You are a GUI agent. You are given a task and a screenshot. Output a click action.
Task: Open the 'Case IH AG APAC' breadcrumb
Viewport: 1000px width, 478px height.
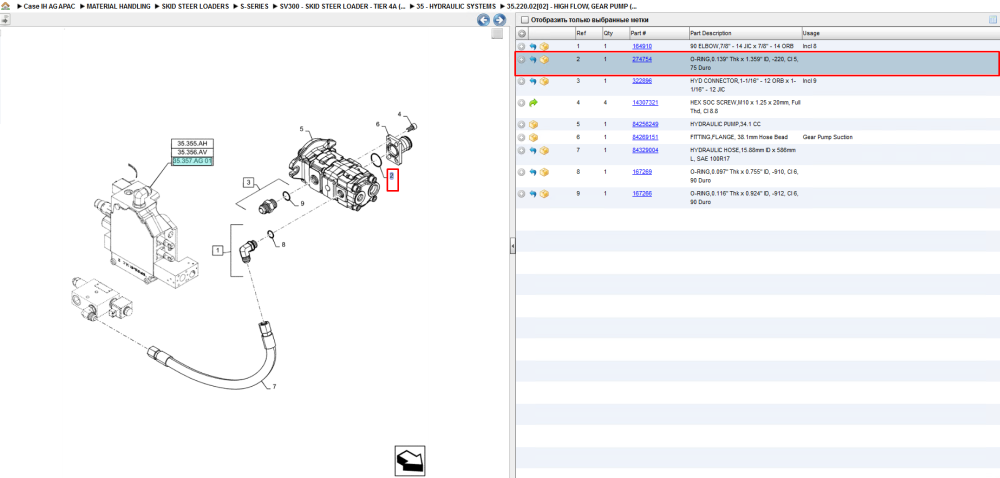[50, 6]
